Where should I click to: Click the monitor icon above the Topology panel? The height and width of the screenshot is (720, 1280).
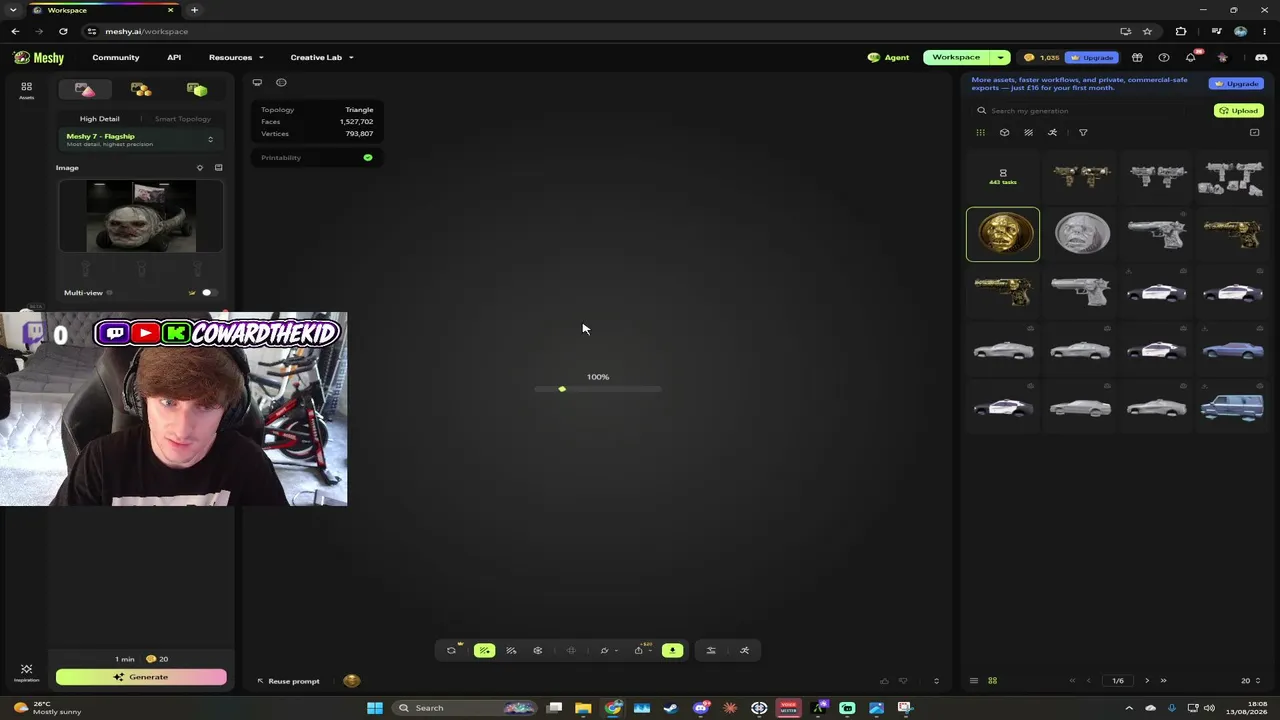tap(257, 83)
